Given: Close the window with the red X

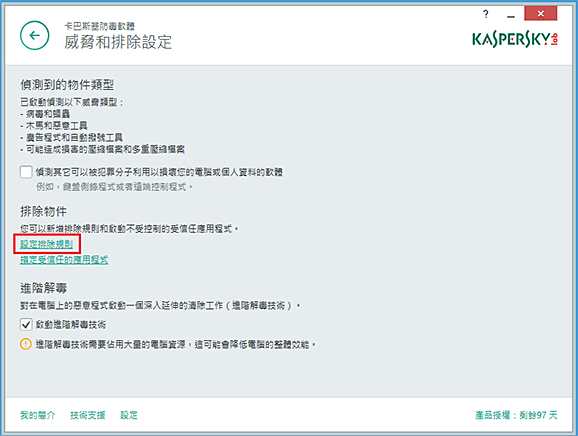Looking at the screenshot, I should pyautogui.click(x=540, y=14).
